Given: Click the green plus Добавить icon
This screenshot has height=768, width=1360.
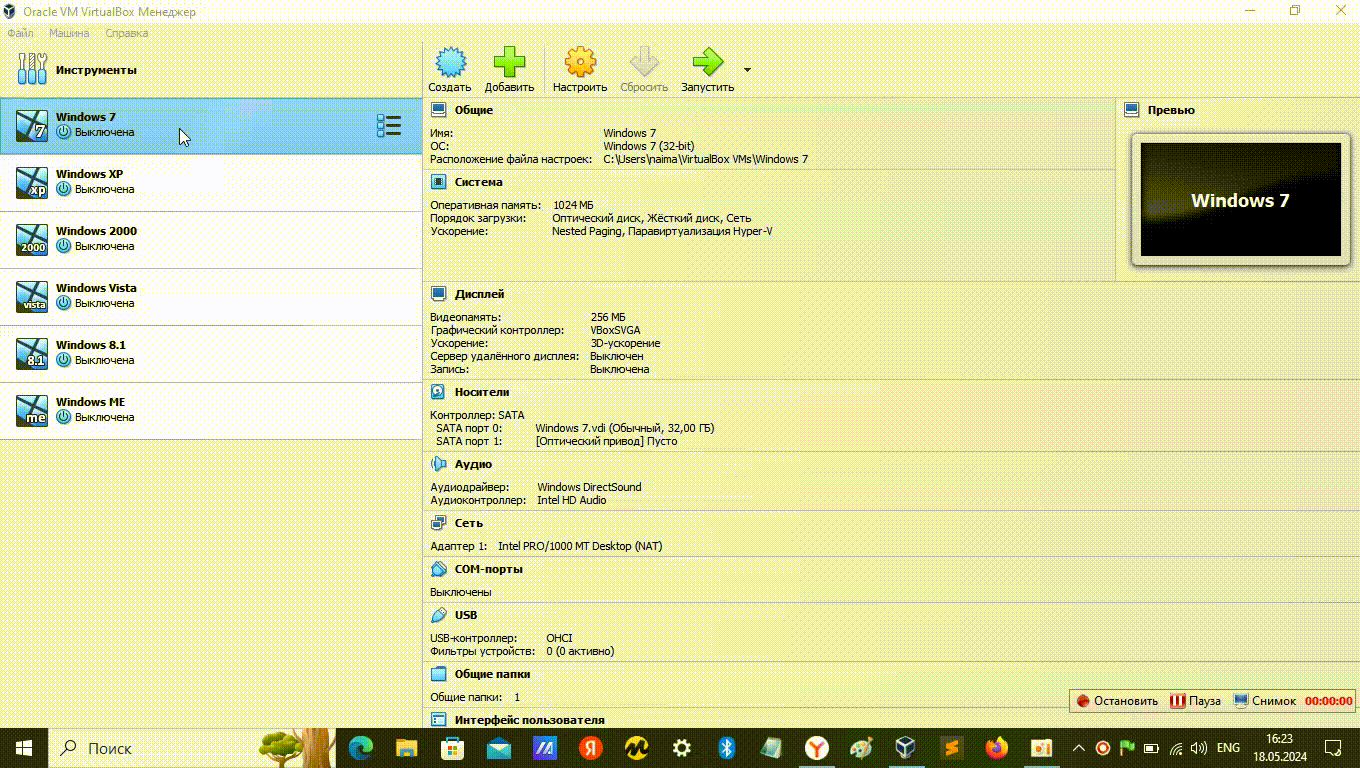Looking at the screenshot, I should click(509, 62).
